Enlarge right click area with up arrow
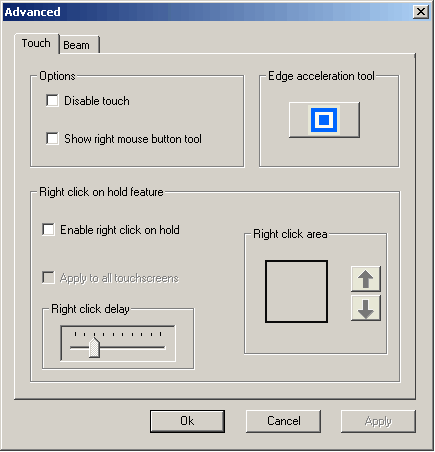The image size is (435, 452). click(366, 279)
